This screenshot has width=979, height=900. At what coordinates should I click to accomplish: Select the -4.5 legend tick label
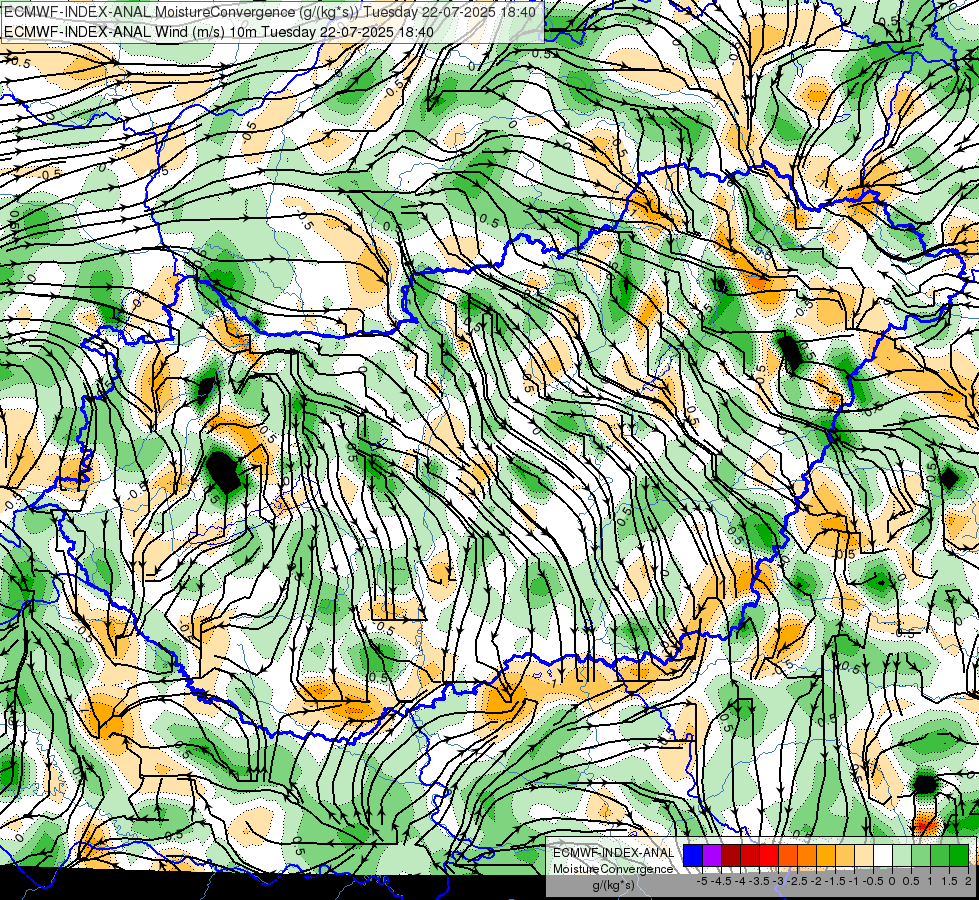coord(721,881)
